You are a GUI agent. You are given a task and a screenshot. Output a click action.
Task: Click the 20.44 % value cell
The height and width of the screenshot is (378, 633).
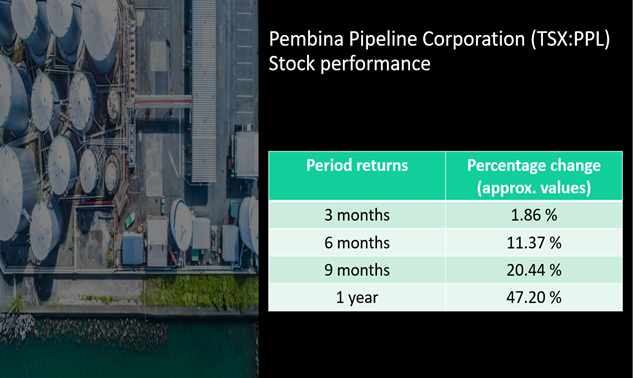(x=534, y=270)
